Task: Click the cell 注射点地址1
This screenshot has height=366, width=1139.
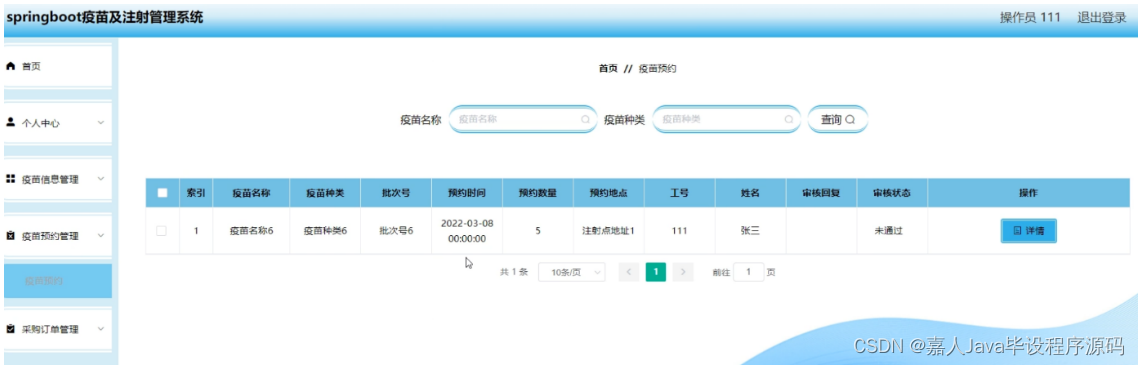Action: click(609, 231)
